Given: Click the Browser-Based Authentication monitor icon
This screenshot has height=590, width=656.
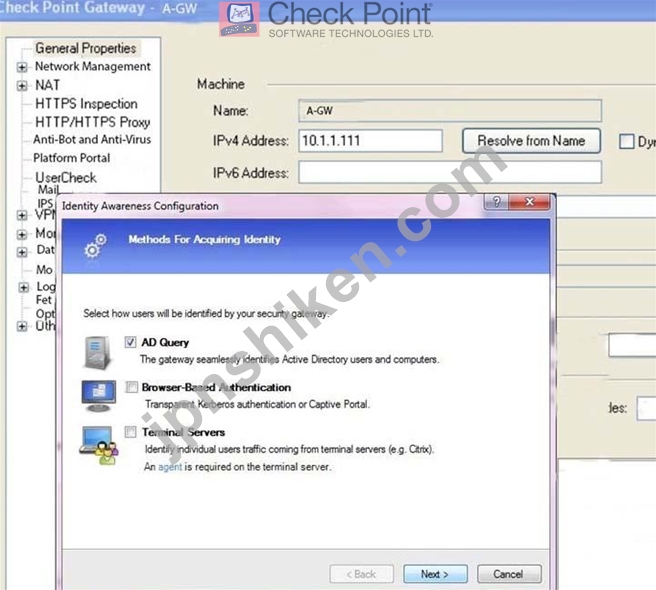Looking at the screenshot, I should click(x=98, y=395).
